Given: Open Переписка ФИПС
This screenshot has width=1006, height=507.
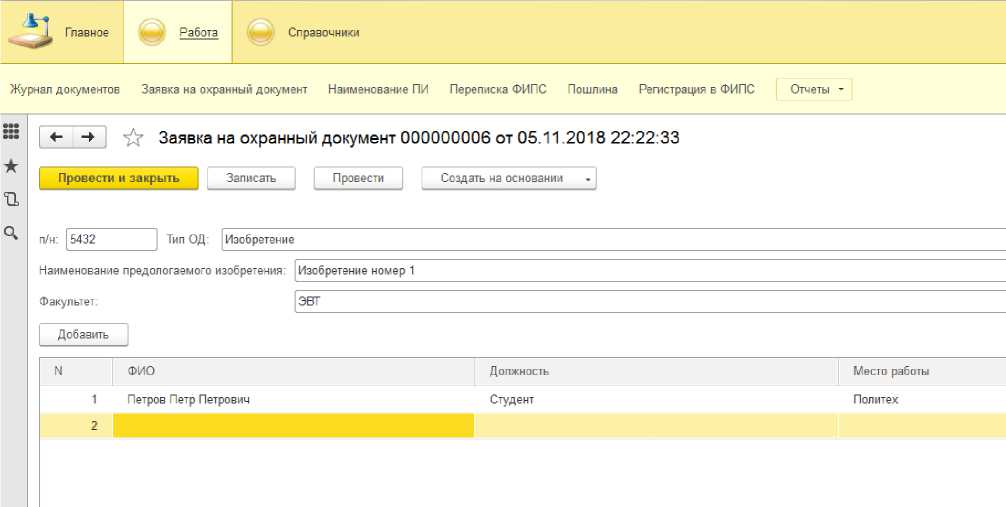Looking at the screenshot, I should click(x=498, y=89).
